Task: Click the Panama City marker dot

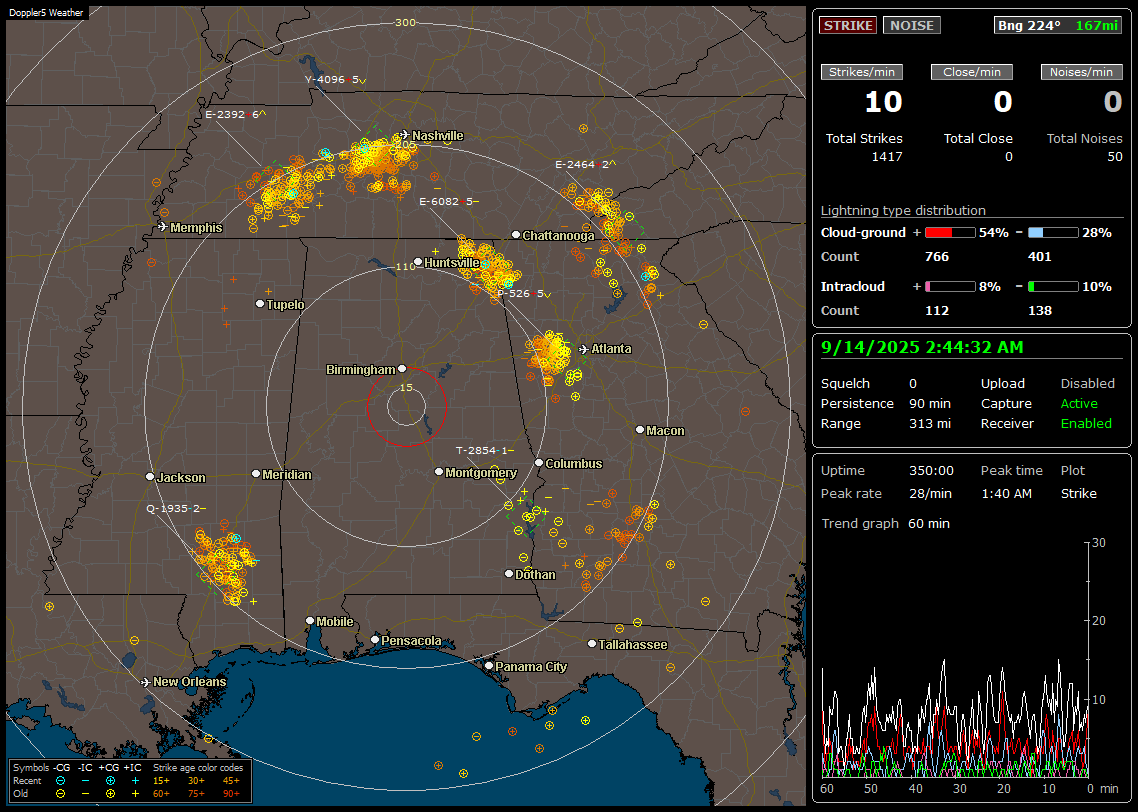Action: click(489, 665)
